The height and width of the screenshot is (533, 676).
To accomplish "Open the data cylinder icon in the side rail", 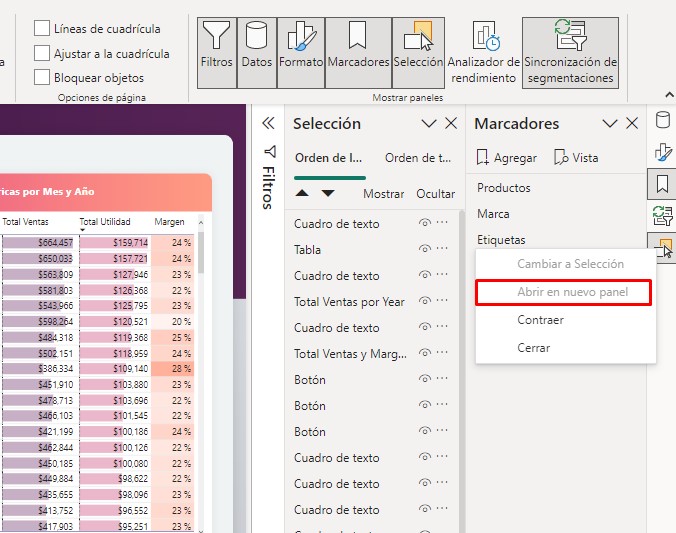I will [662, 120].
